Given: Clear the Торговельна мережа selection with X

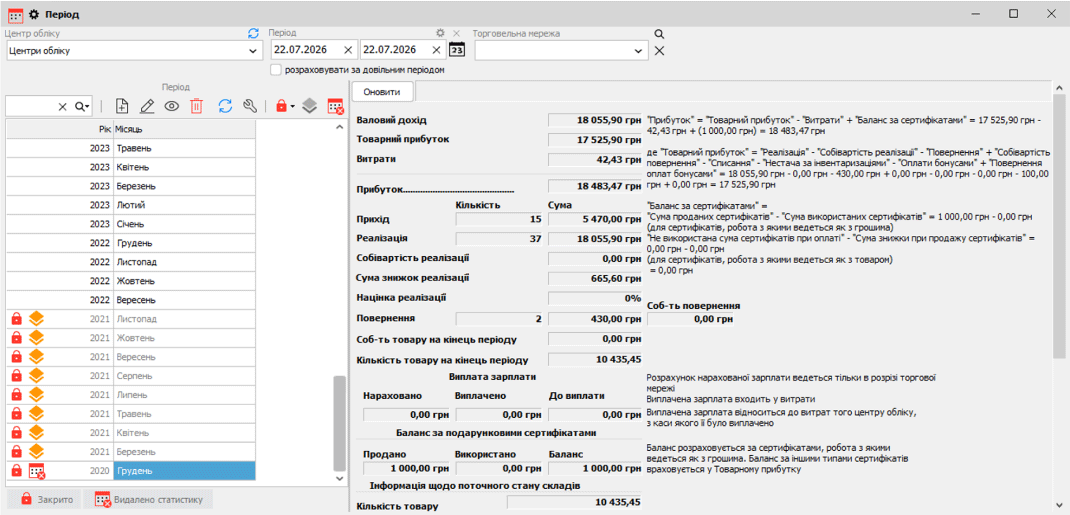Looking at the screenshot, I should (x=659, y=50).
